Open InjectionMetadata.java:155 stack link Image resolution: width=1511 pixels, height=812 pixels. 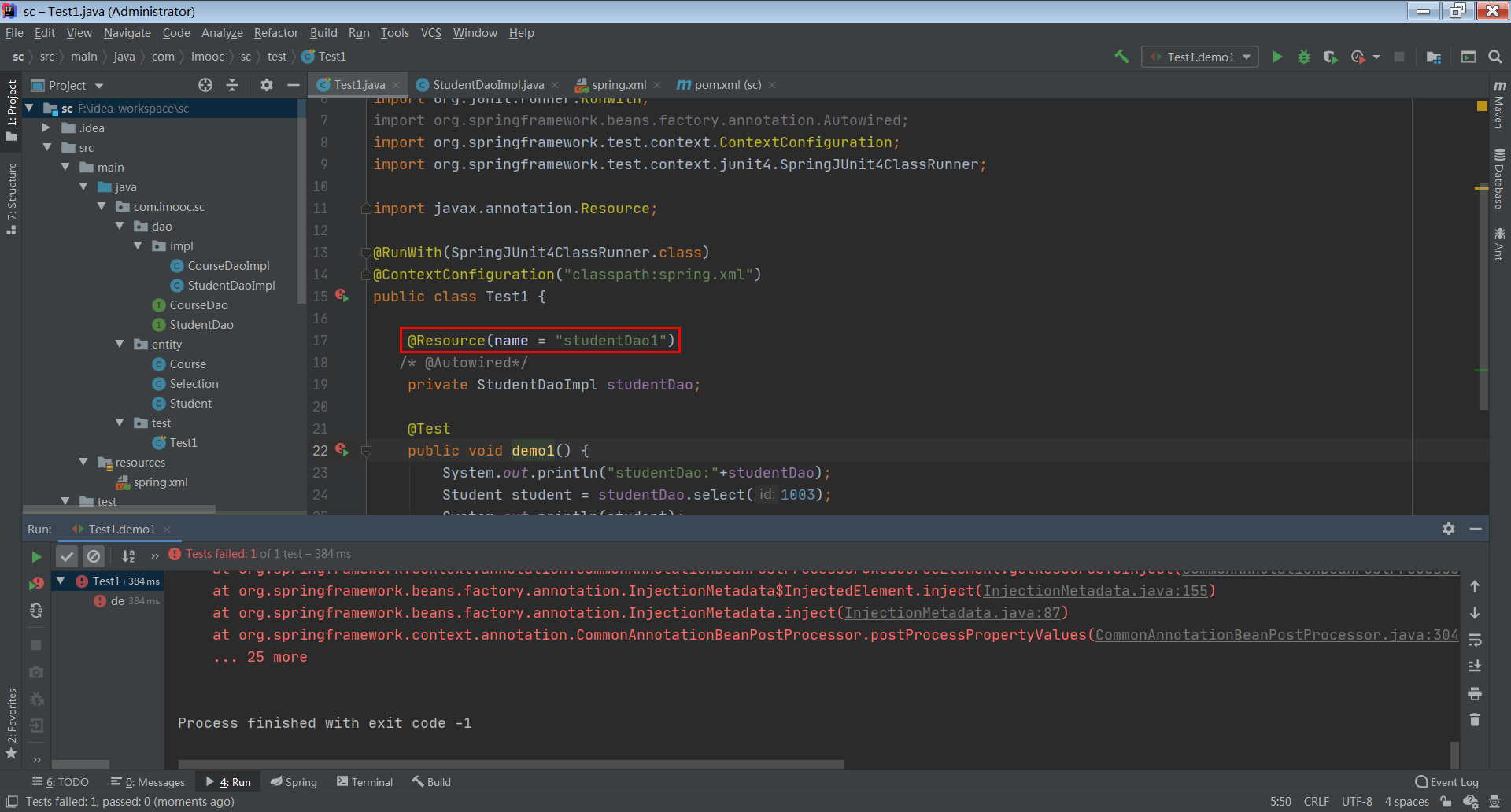point(1095,591)
